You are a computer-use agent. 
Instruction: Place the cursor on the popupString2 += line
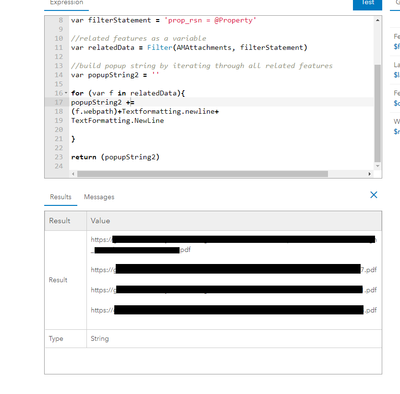click(x=103, y=102)
